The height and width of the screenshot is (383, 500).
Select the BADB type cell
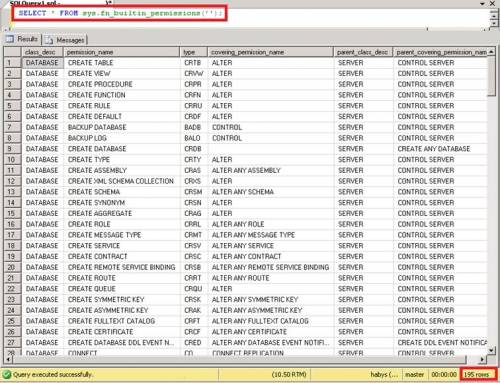(194, 127)
